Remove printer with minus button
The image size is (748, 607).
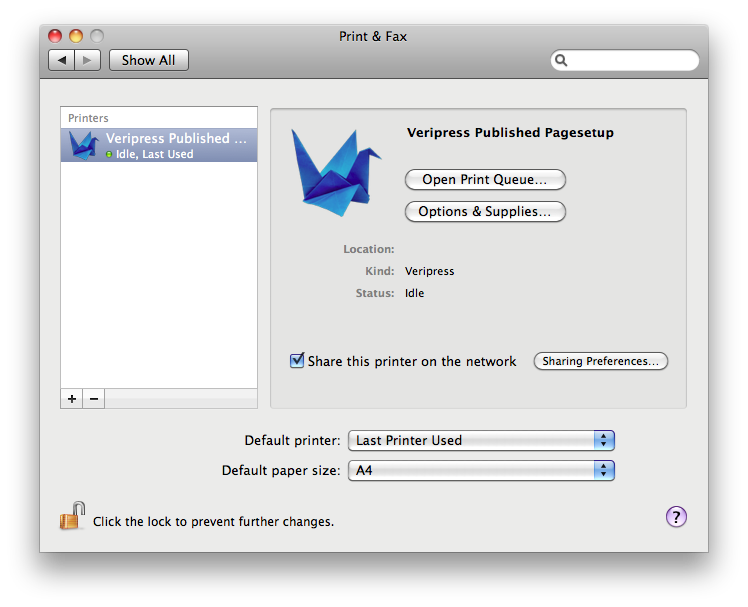tap(94, 399)
